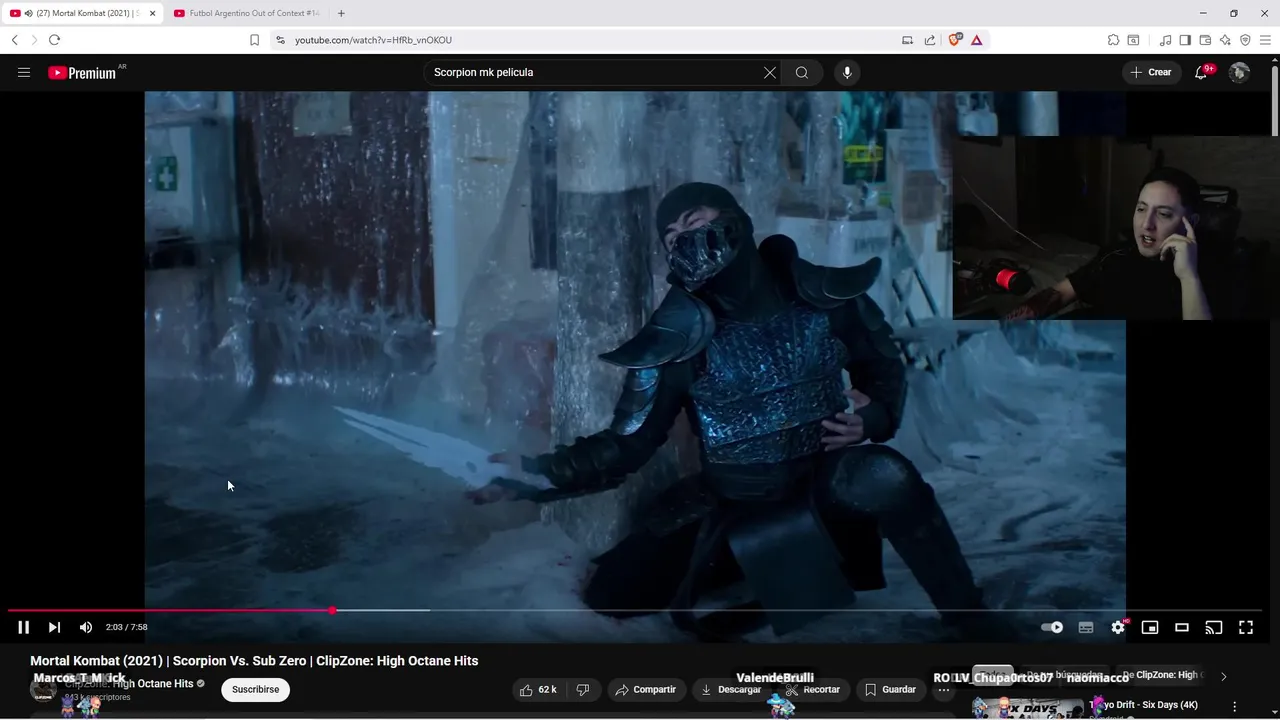This screenshot has width=1280, height=720.
Task: Dislike the video
Action: [583, 689]
